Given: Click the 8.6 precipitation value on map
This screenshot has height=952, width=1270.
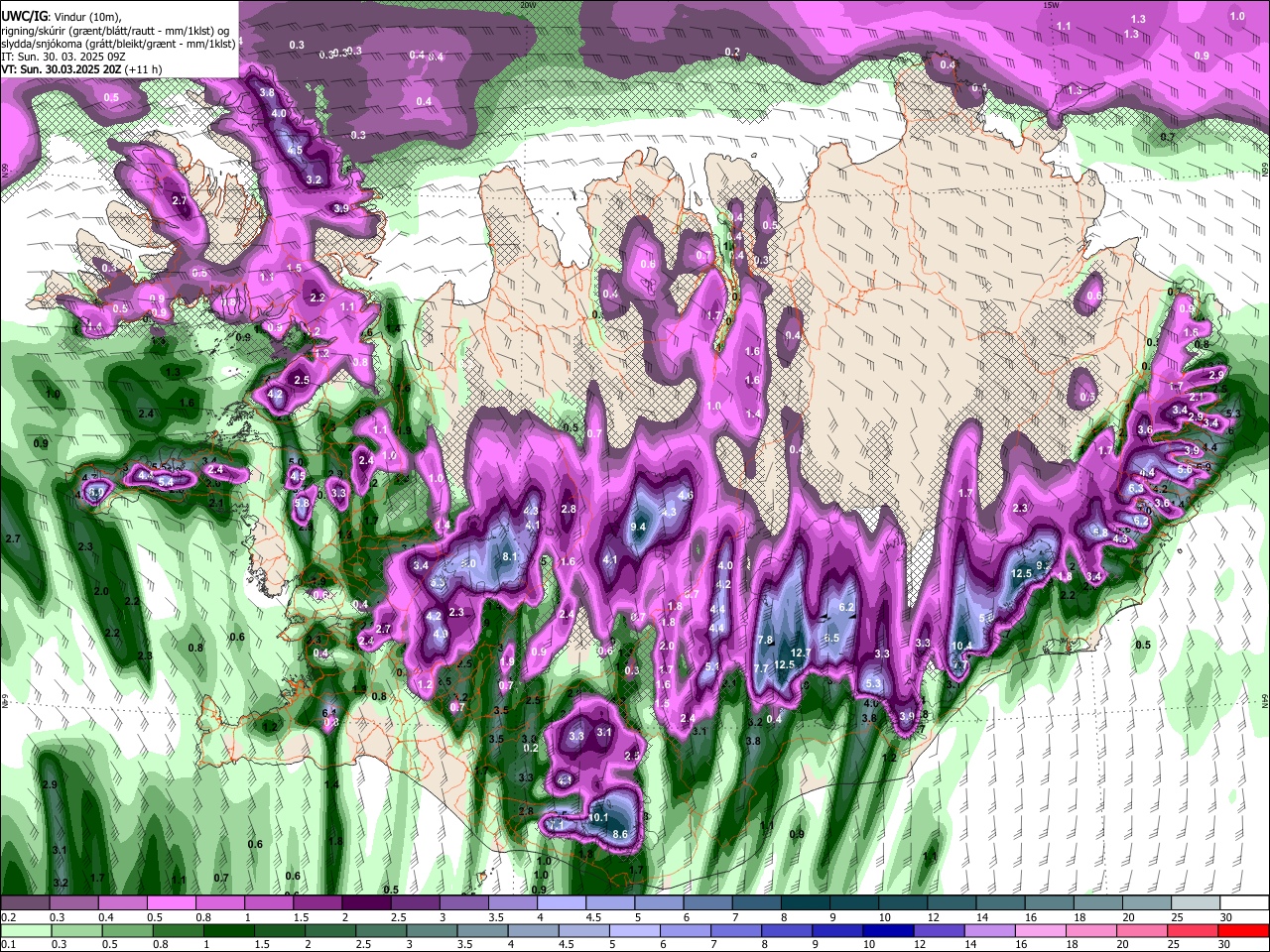Looking at the screenshot, I should (620, 834).
